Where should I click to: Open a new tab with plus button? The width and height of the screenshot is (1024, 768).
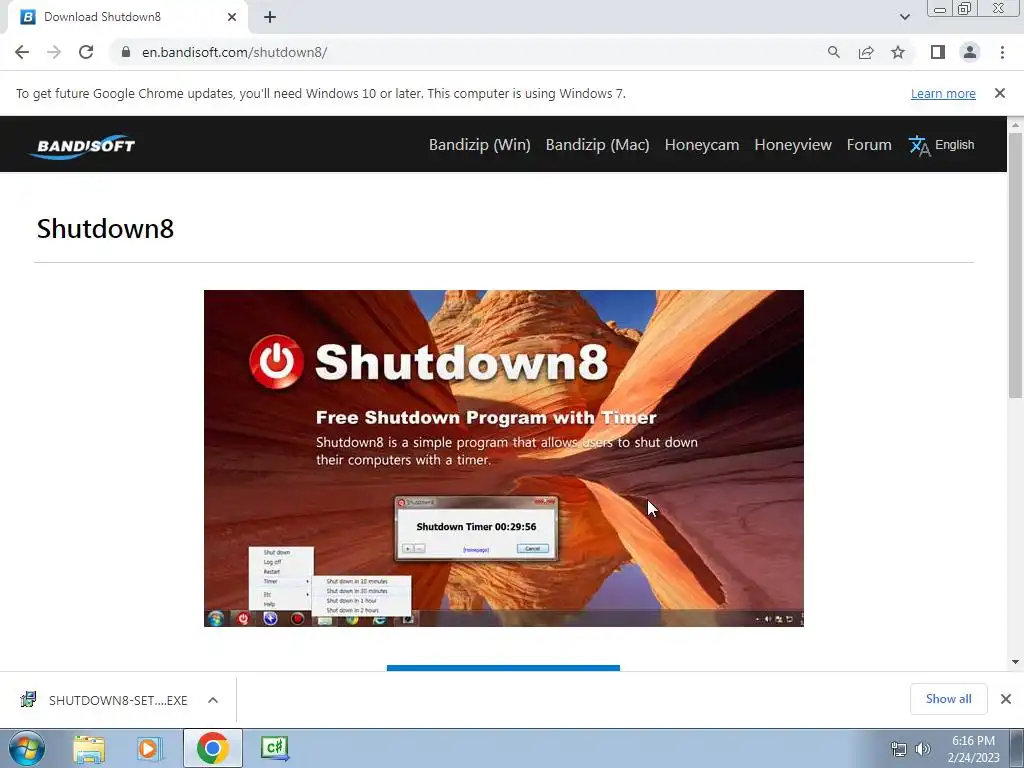pos(270,17)
